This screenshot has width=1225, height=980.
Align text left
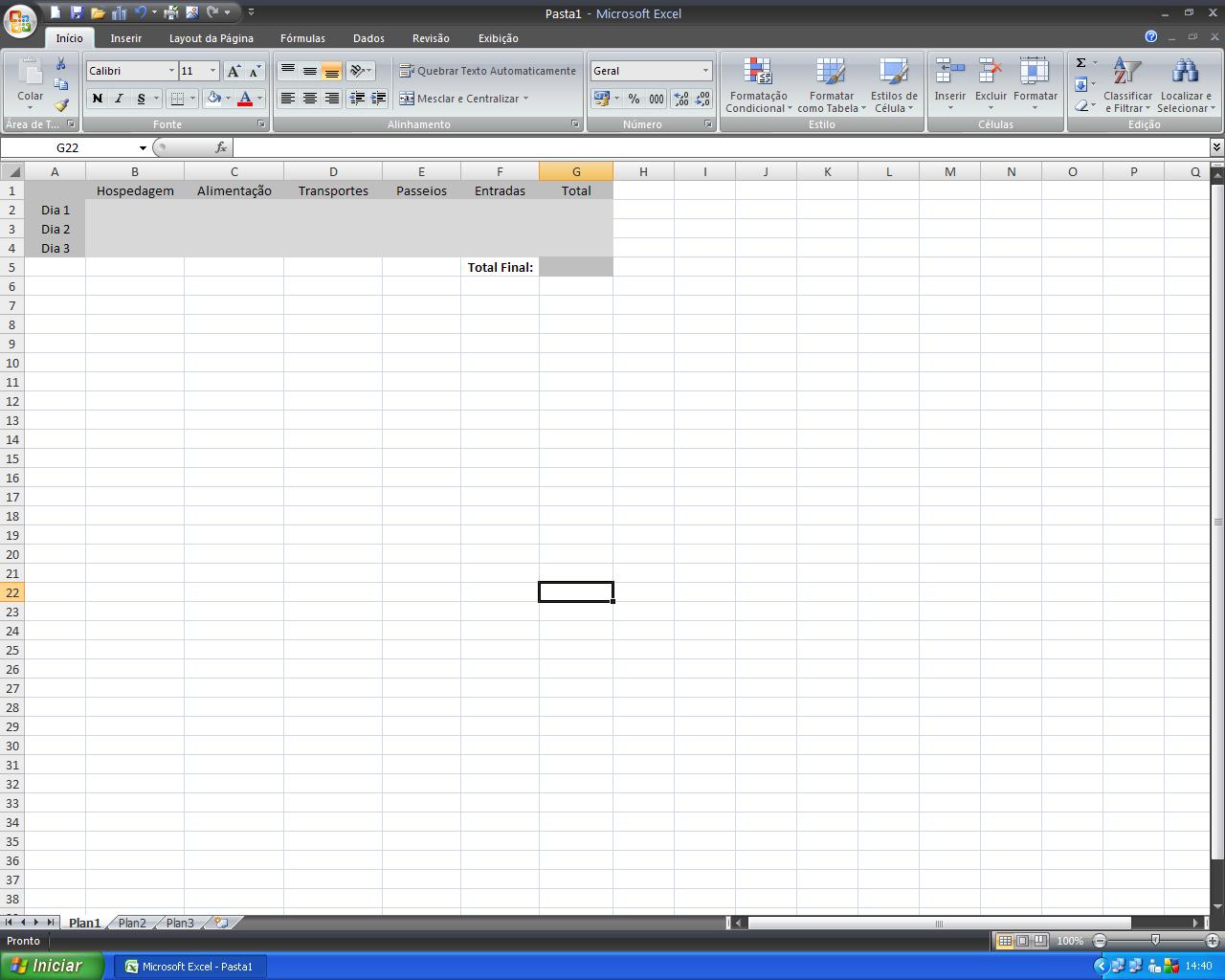(288, 99)
